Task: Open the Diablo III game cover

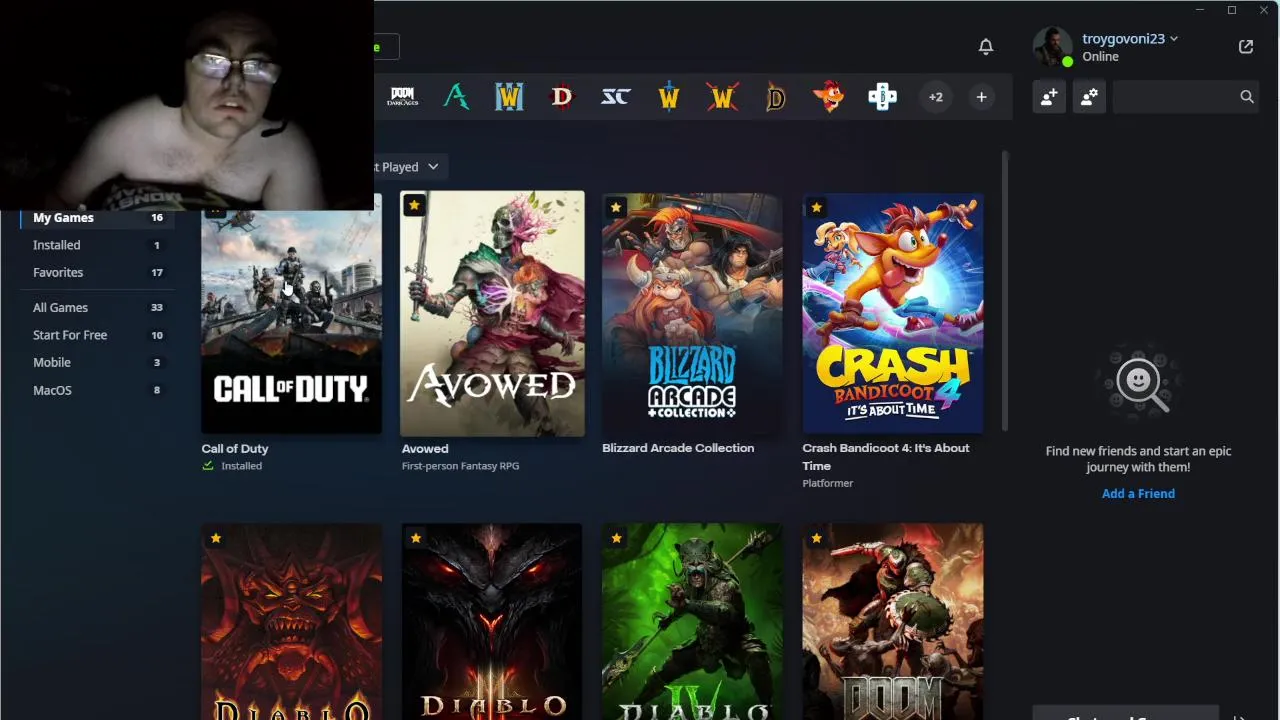Action: tap(492, 622)
